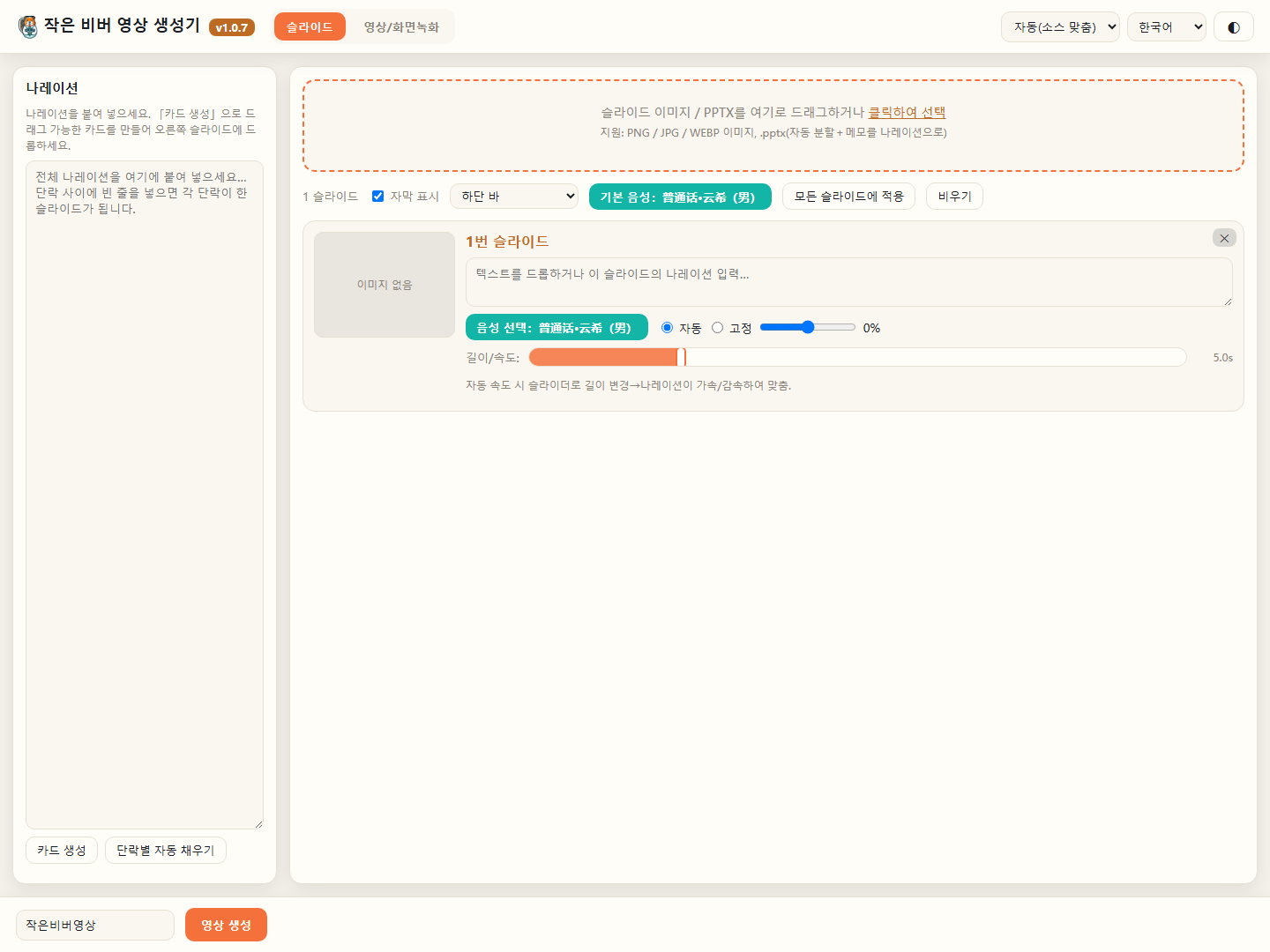This screenshot has width=1270, height=952.
Task: Switch to the 영상/화면녹화 tab
Action: tap(401, 27)
